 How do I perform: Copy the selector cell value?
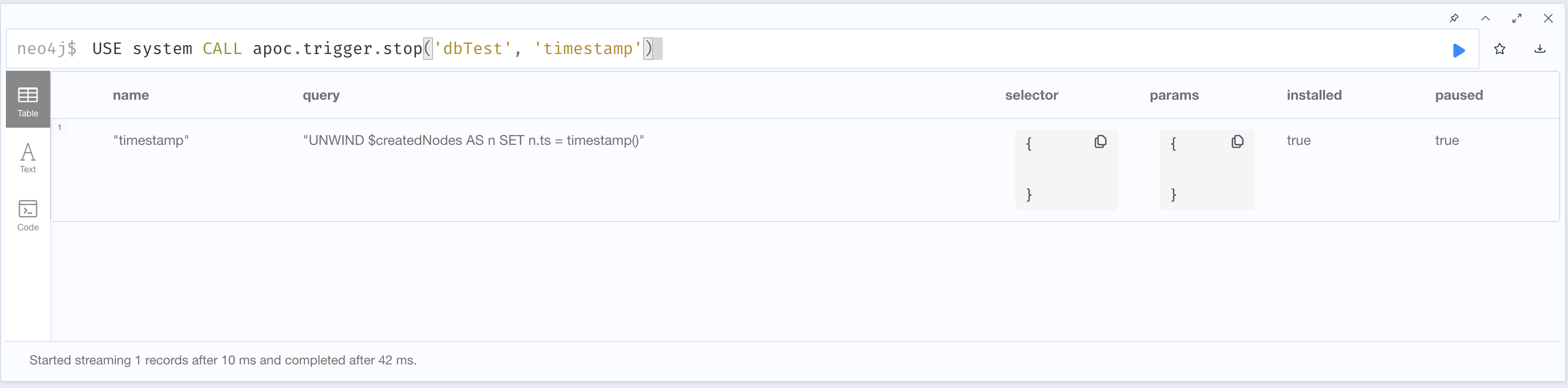[x=1100, y=142]
